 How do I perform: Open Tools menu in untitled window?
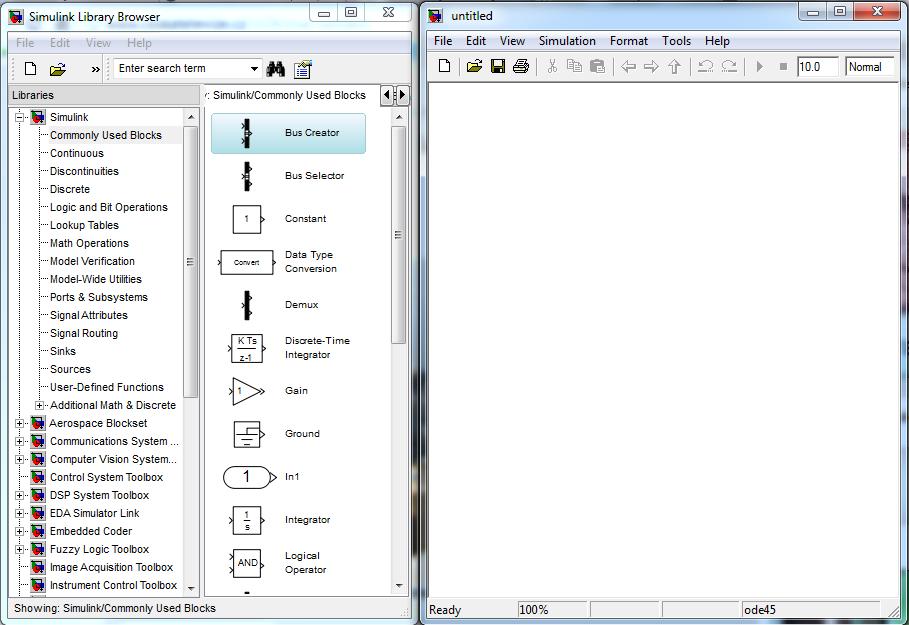[x=677, y=41]
